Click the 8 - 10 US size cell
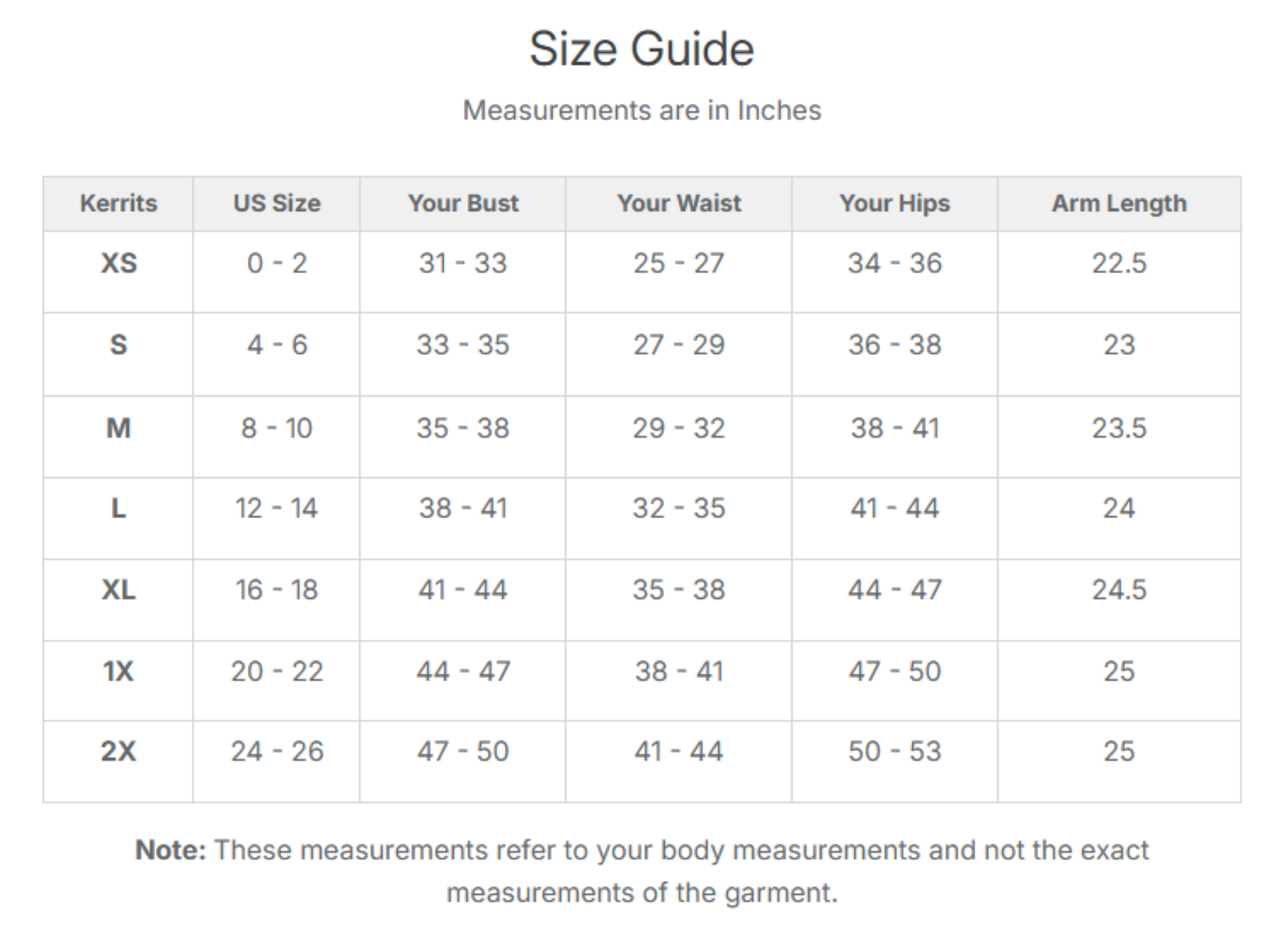This screenshot has height=930, width=1288. tap(277, 428)
